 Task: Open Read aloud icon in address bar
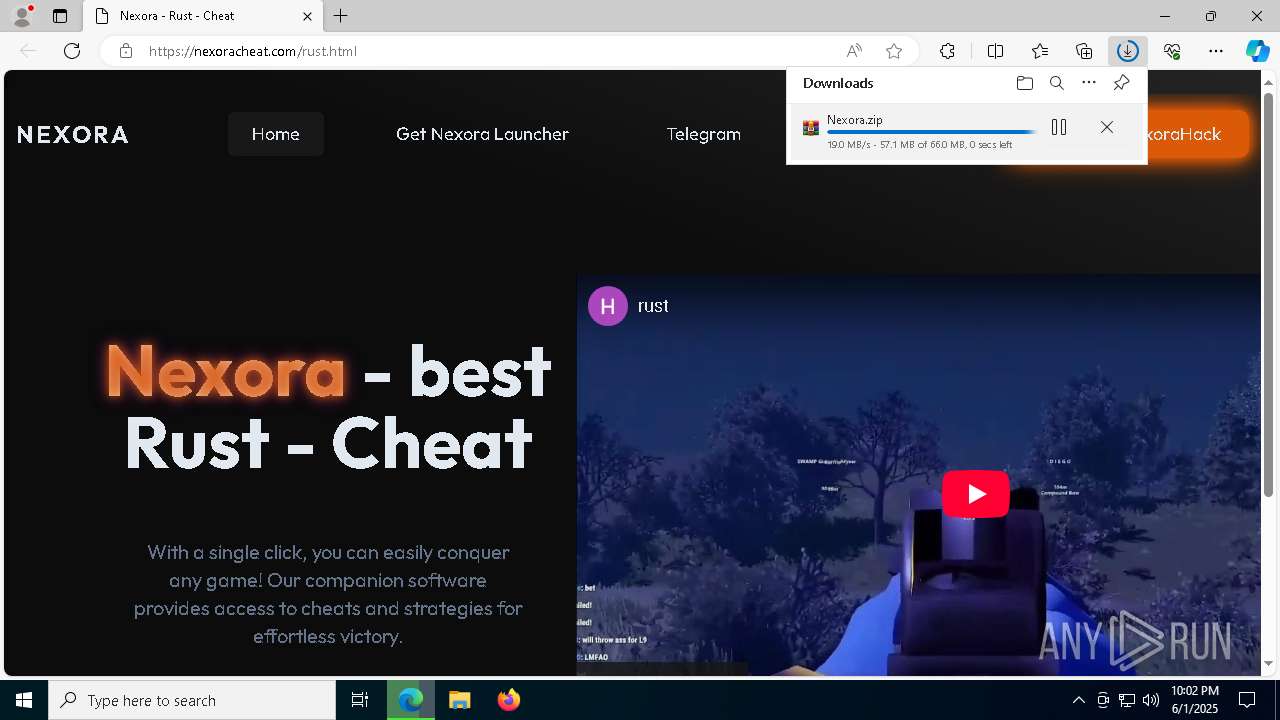click(x=854, y=51)
